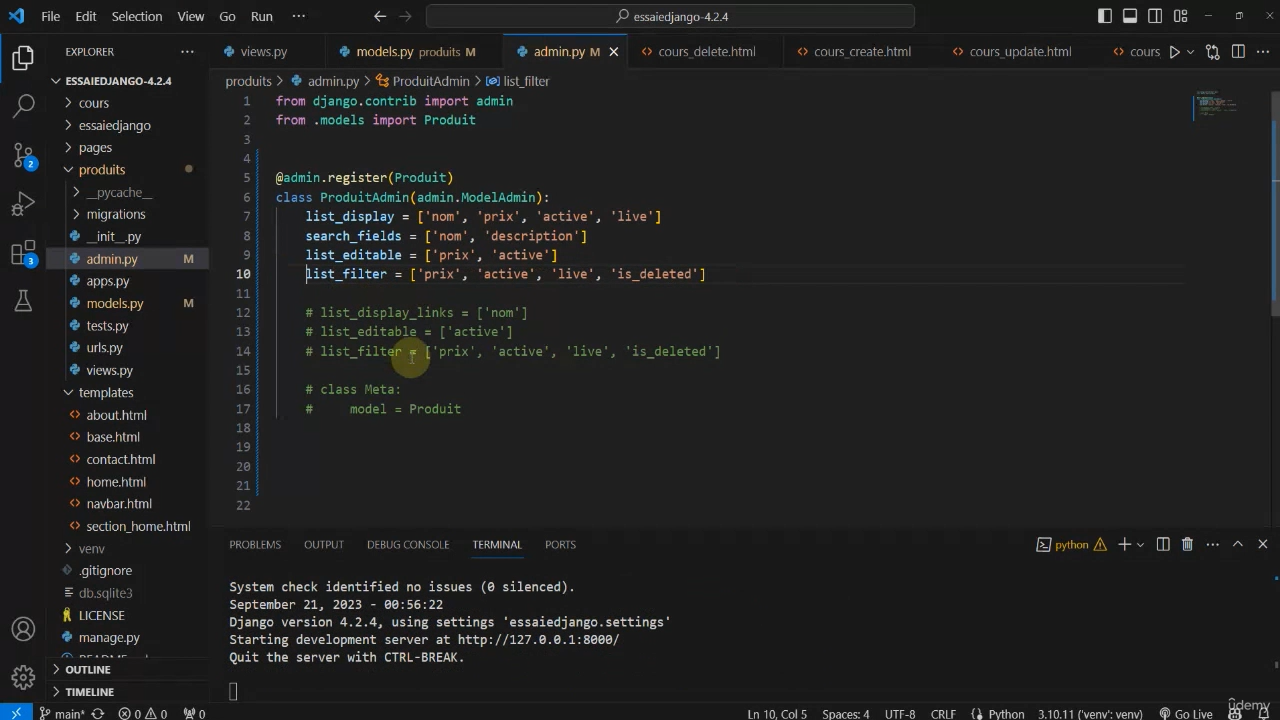Viewport: 1280px width, 720px height.
Task: Open views.py in the explorer
Action: 109,370
